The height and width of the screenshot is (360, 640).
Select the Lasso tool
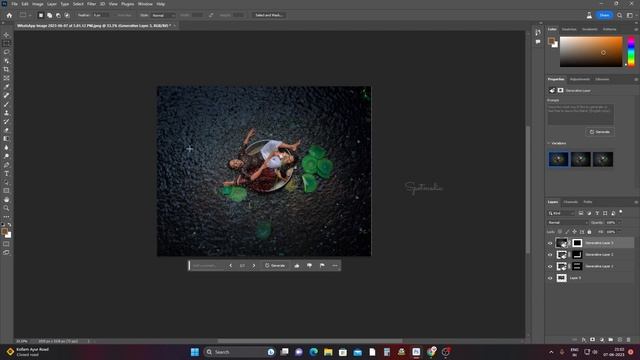(7, 52)
